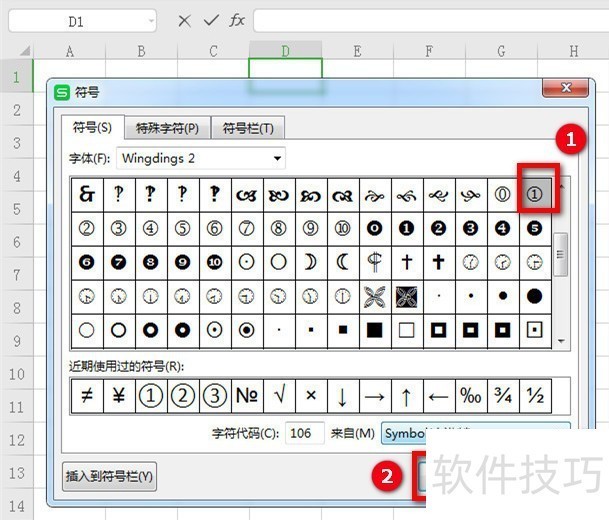Image resolution: width=609 pixels, height=520 pixels.
Task: Choose the white circled 10 symbol
Action: point(343,228)
